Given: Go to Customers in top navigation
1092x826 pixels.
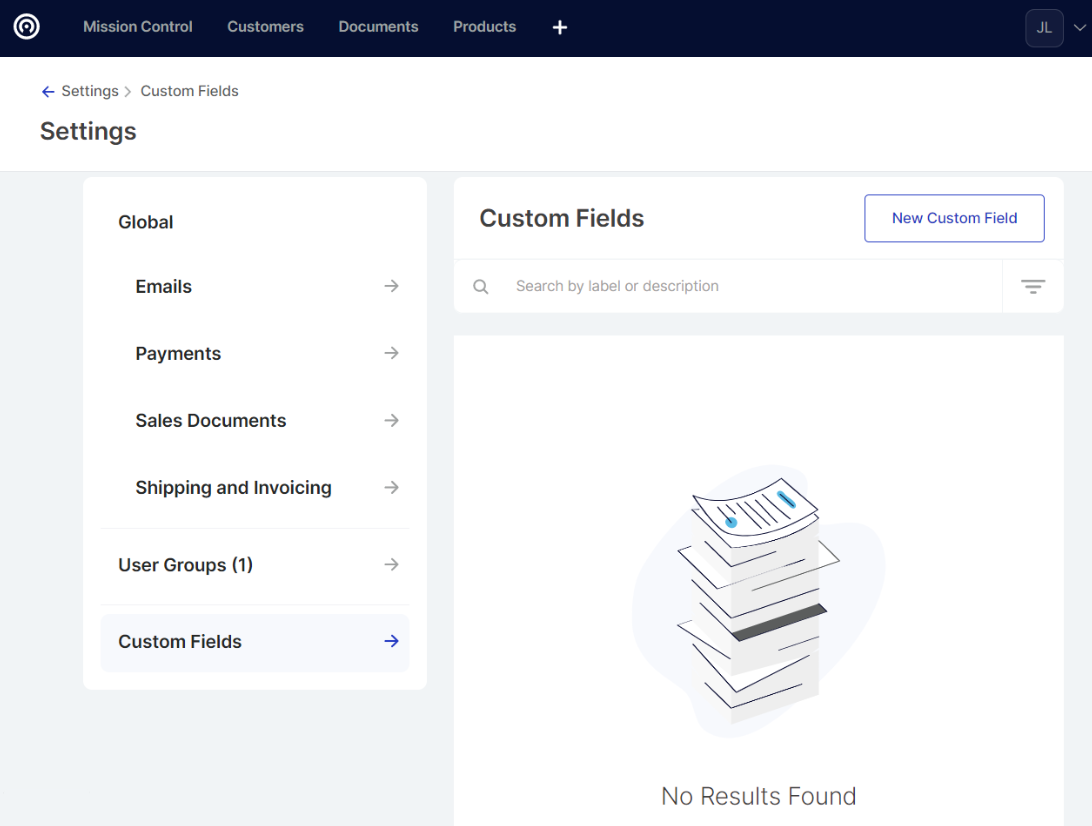Looking at the screenshot, I should [265, 27].
